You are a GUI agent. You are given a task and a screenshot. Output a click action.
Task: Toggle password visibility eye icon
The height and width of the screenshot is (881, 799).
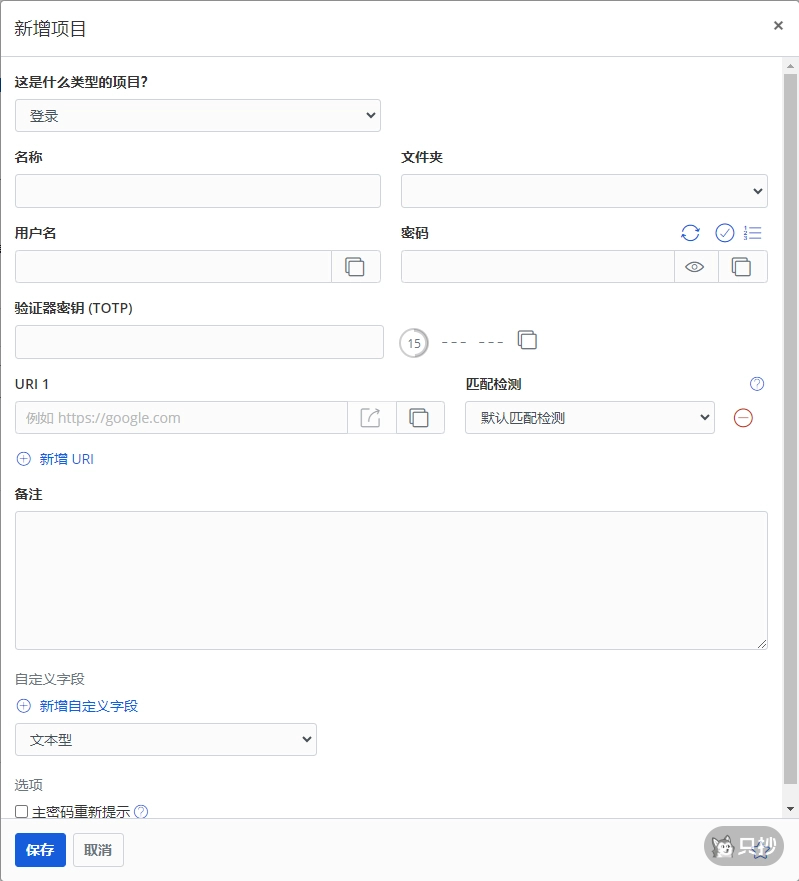pyautogui.click(x=695, y=267)
